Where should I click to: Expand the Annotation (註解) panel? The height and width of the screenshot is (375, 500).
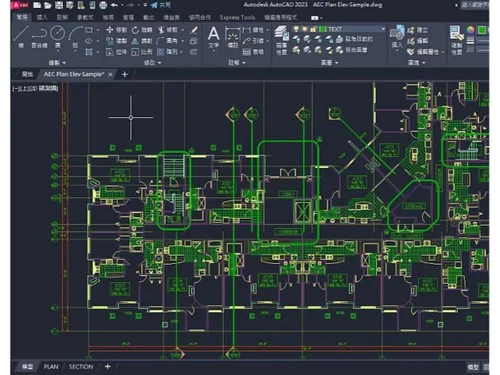pos(237,63)
